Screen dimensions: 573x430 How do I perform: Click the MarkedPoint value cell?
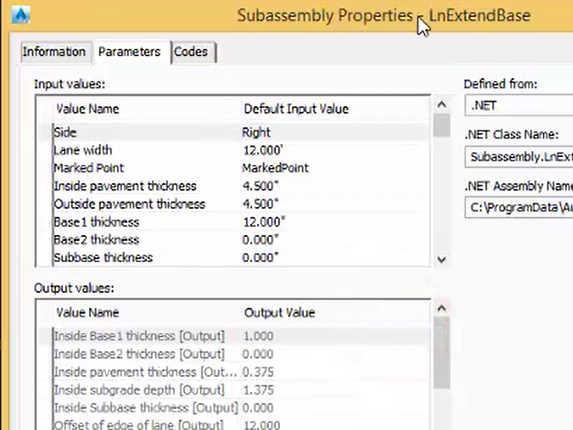(x=275, y=168)
